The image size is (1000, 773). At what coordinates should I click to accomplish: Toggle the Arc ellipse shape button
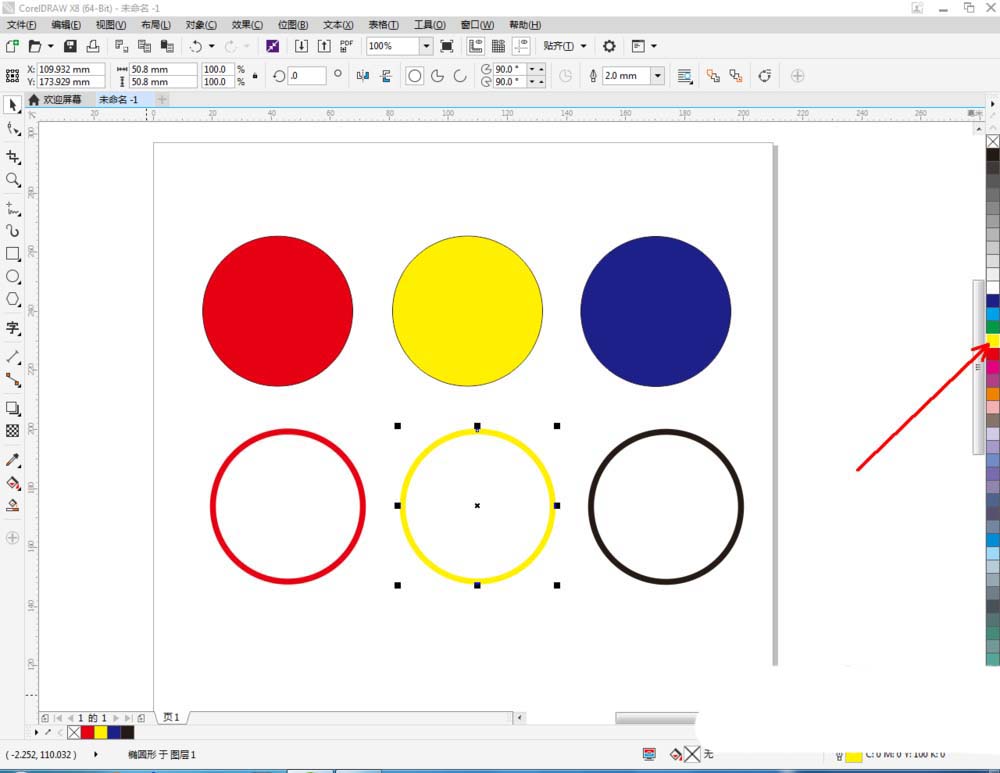(x=460, y=76)
